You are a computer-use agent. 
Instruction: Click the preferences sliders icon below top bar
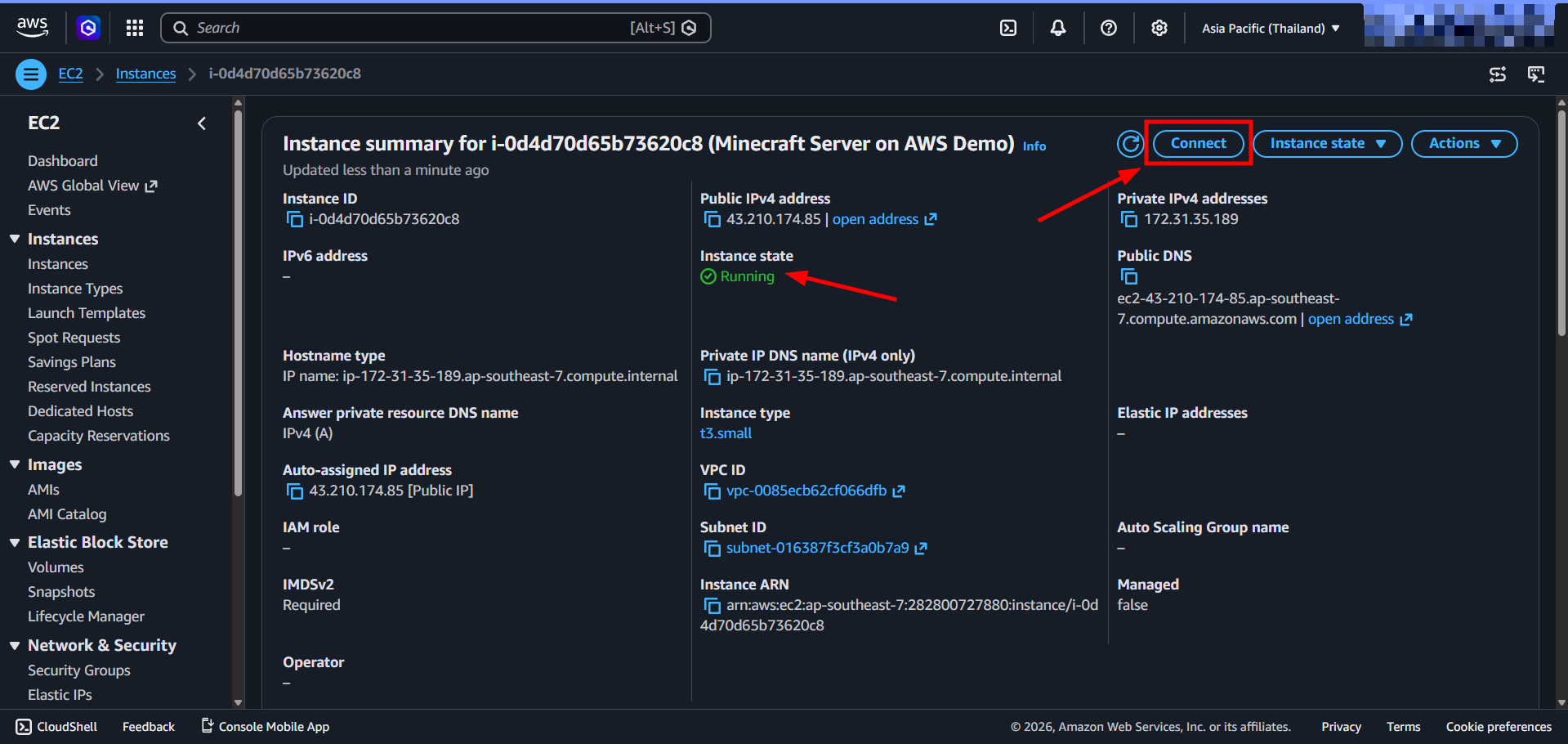pos(1498,74)
